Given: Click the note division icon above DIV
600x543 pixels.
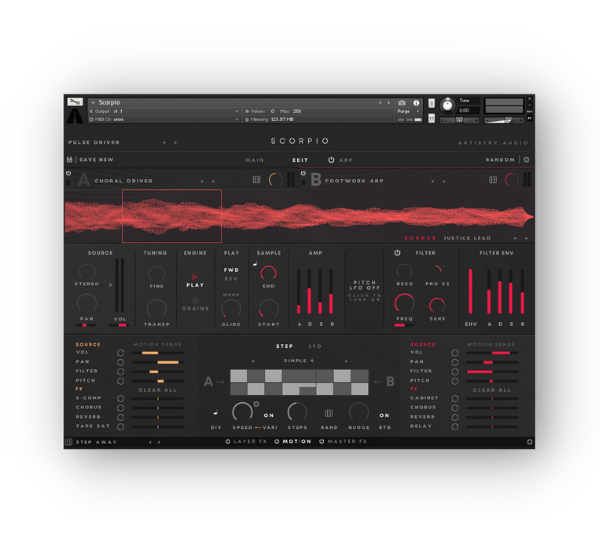Looking at the screenshot, I should click(x=217, y=410).
